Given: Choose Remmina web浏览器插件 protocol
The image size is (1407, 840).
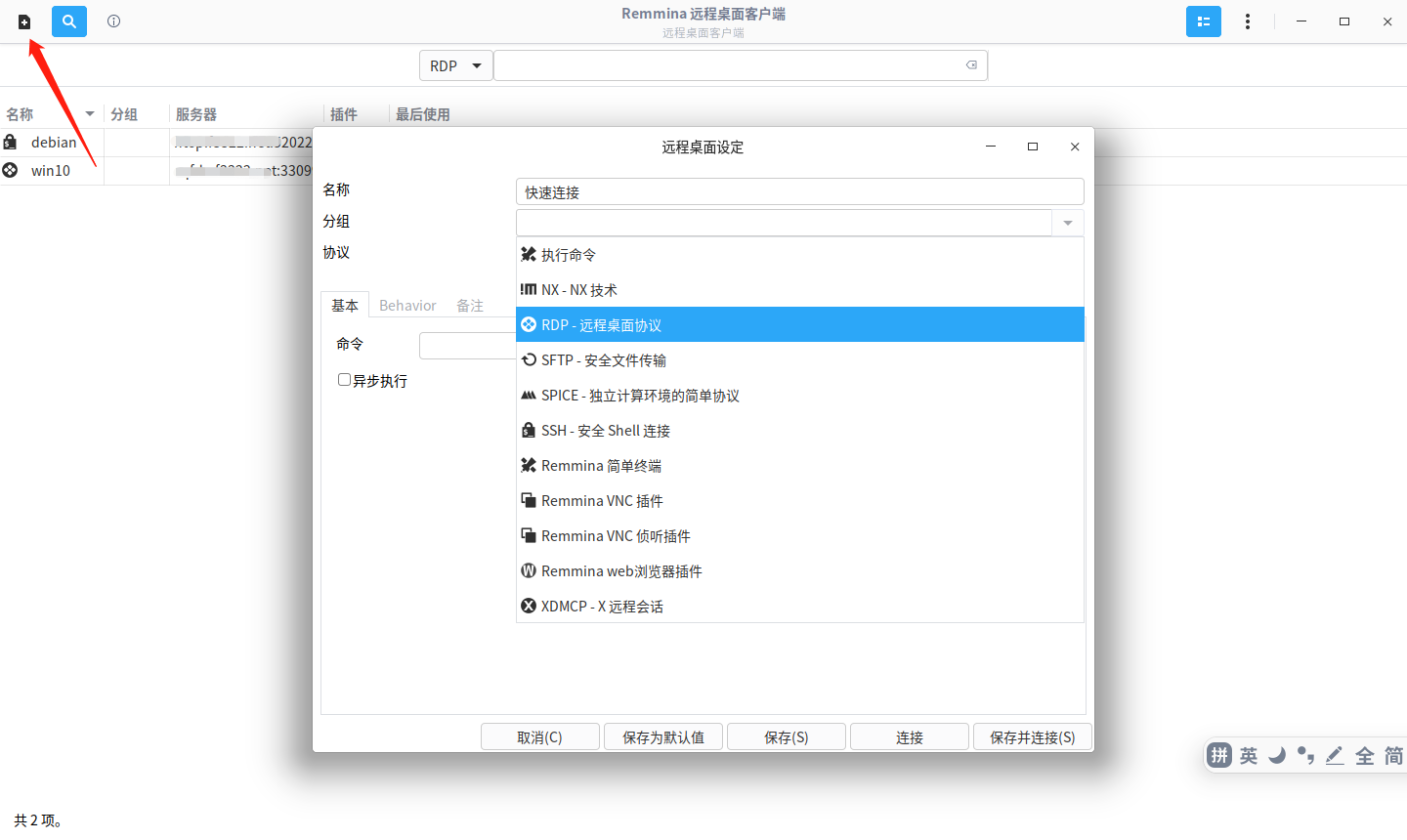Looking at the screenshot, I should coord(800,571).
